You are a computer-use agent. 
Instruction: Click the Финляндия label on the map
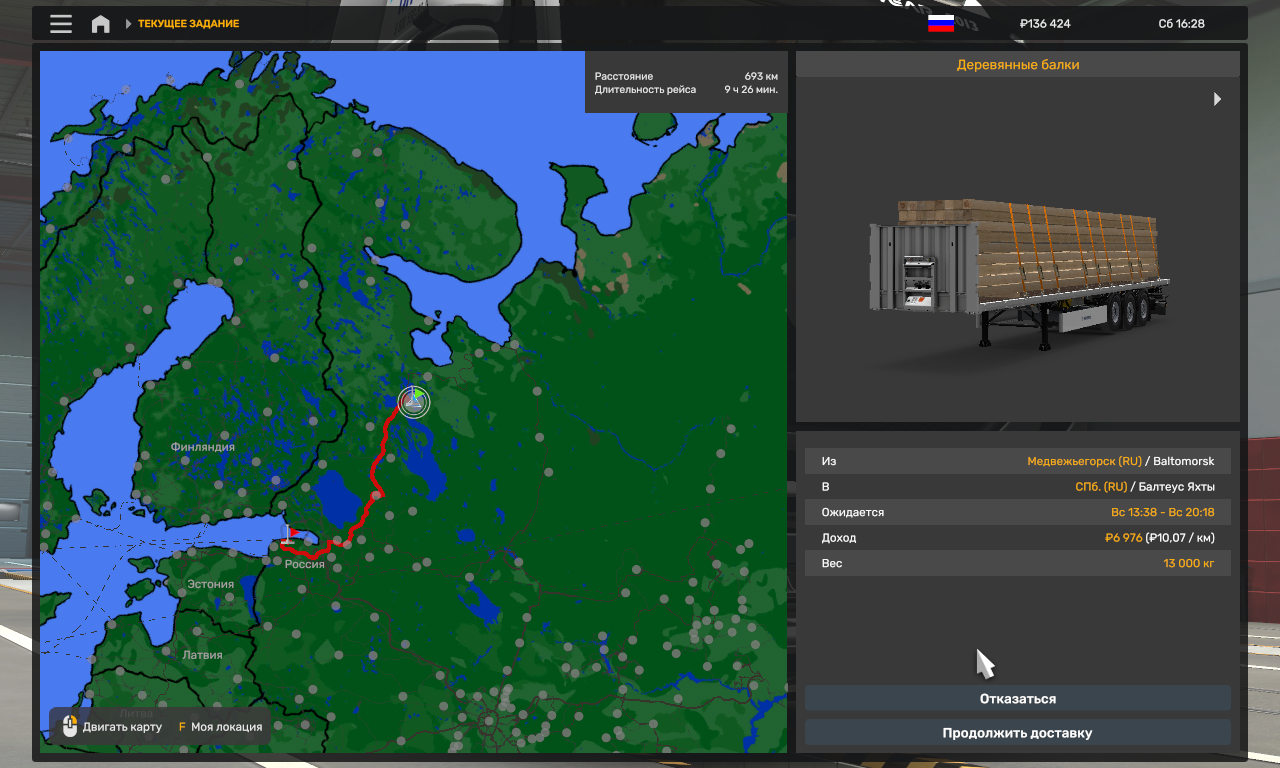point(203,447)
